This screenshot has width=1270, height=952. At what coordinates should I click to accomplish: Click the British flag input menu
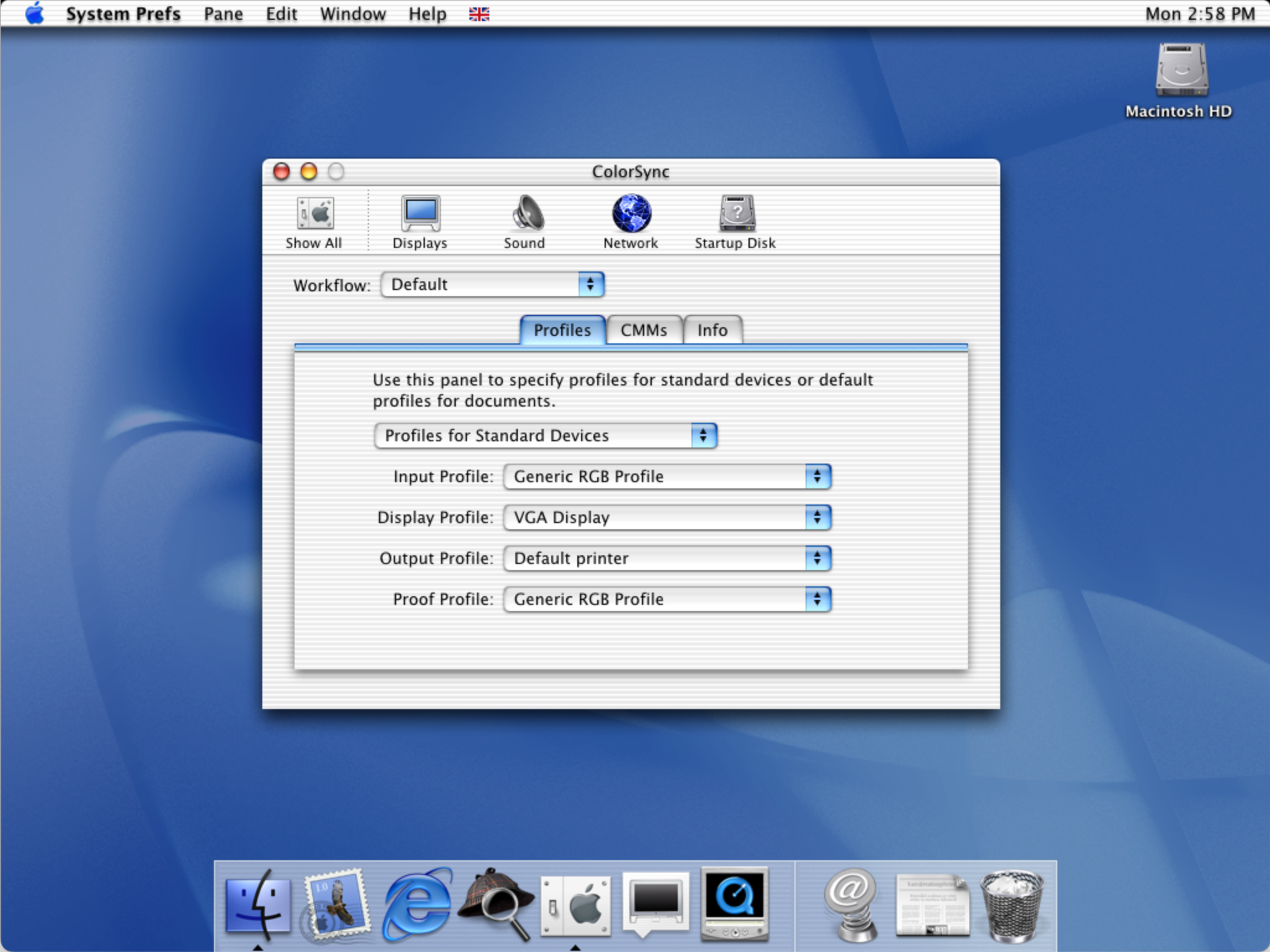coord(479,14)
